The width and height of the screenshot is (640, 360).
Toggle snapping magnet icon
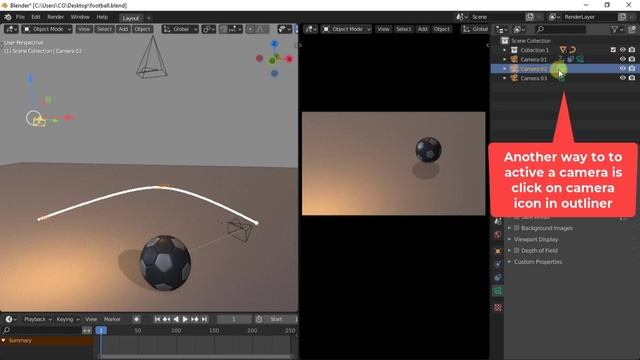(223, 29)
